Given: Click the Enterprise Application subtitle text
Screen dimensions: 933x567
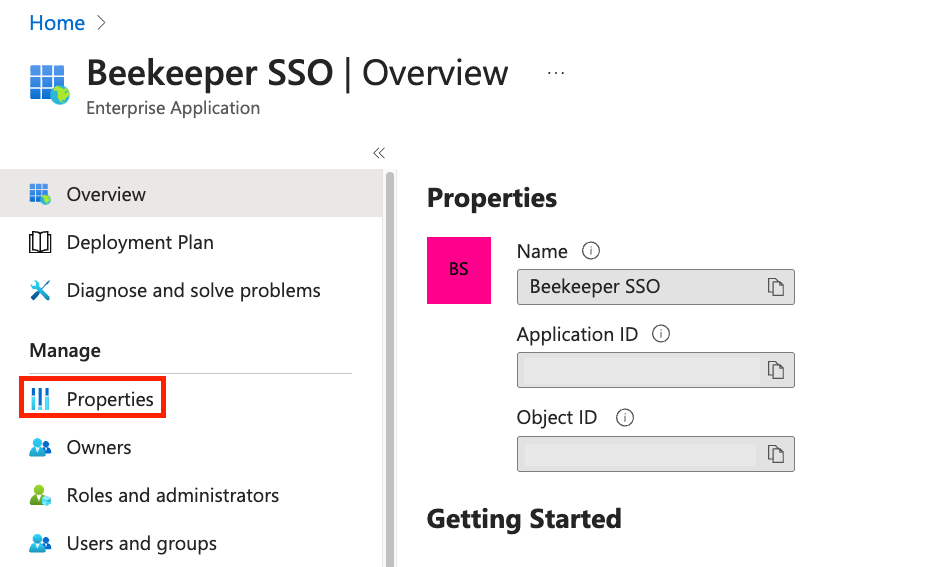Looking at the screenshot, I should [173, 108].
